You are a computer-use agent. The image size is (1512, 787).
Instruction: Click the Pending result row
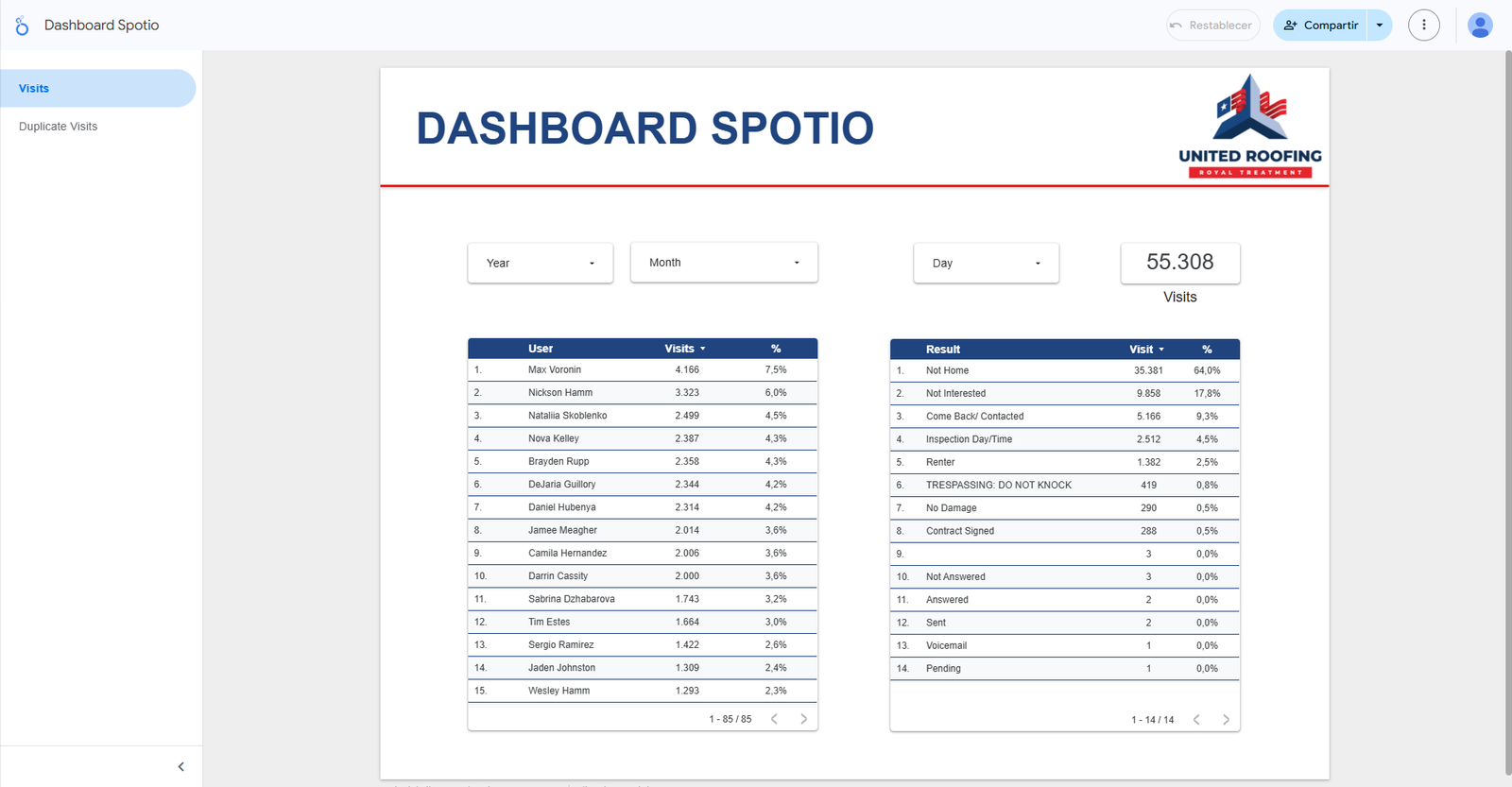[x=1065, y=668]
